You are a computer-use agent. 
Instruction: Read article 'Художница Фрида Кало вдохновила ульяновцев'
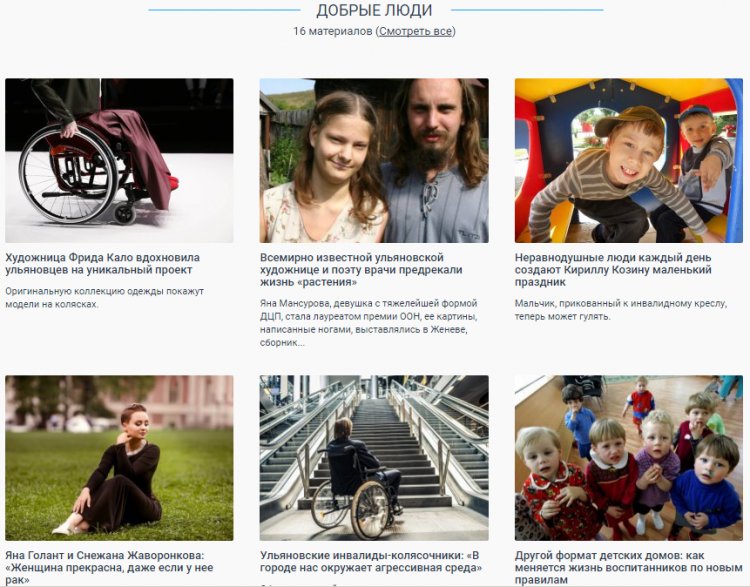click(x=102, y=264)
